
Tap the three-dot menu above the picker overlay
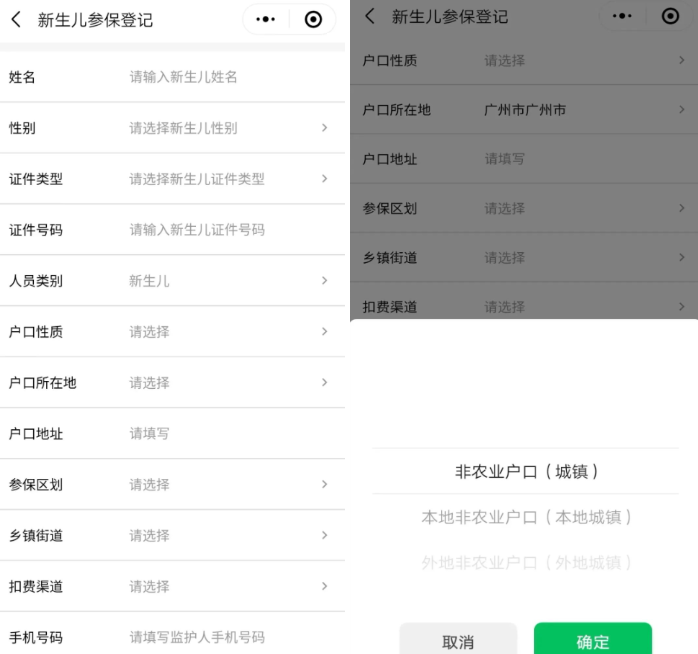[x=622, y=17]
